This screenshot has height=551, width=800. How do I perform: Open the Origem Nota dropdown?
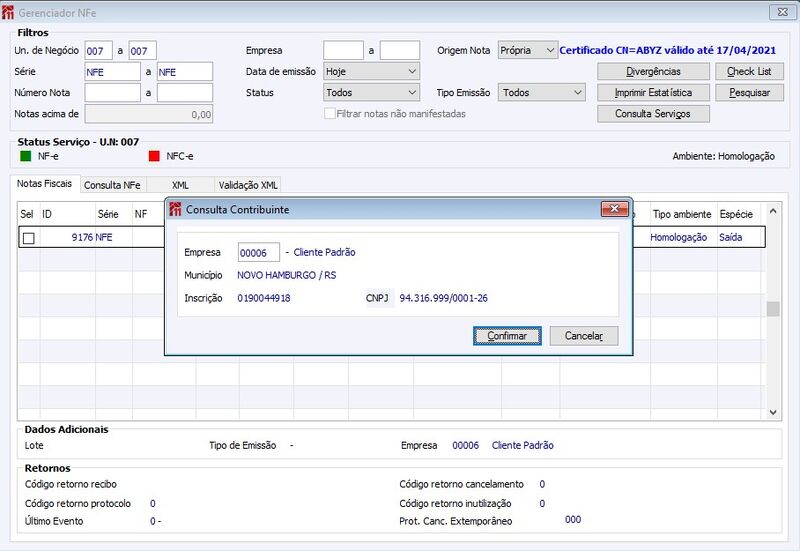(528, 50)
